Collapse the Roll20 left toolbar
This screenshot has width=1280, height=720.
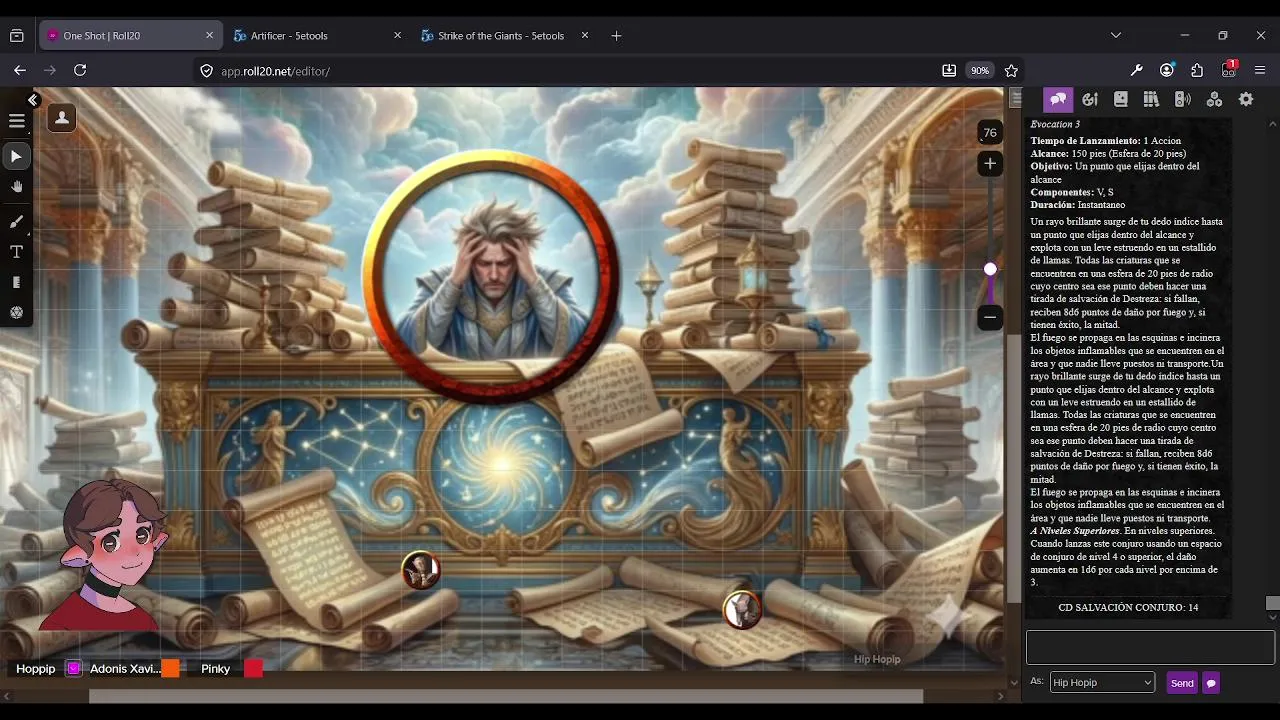click(32, 100)
